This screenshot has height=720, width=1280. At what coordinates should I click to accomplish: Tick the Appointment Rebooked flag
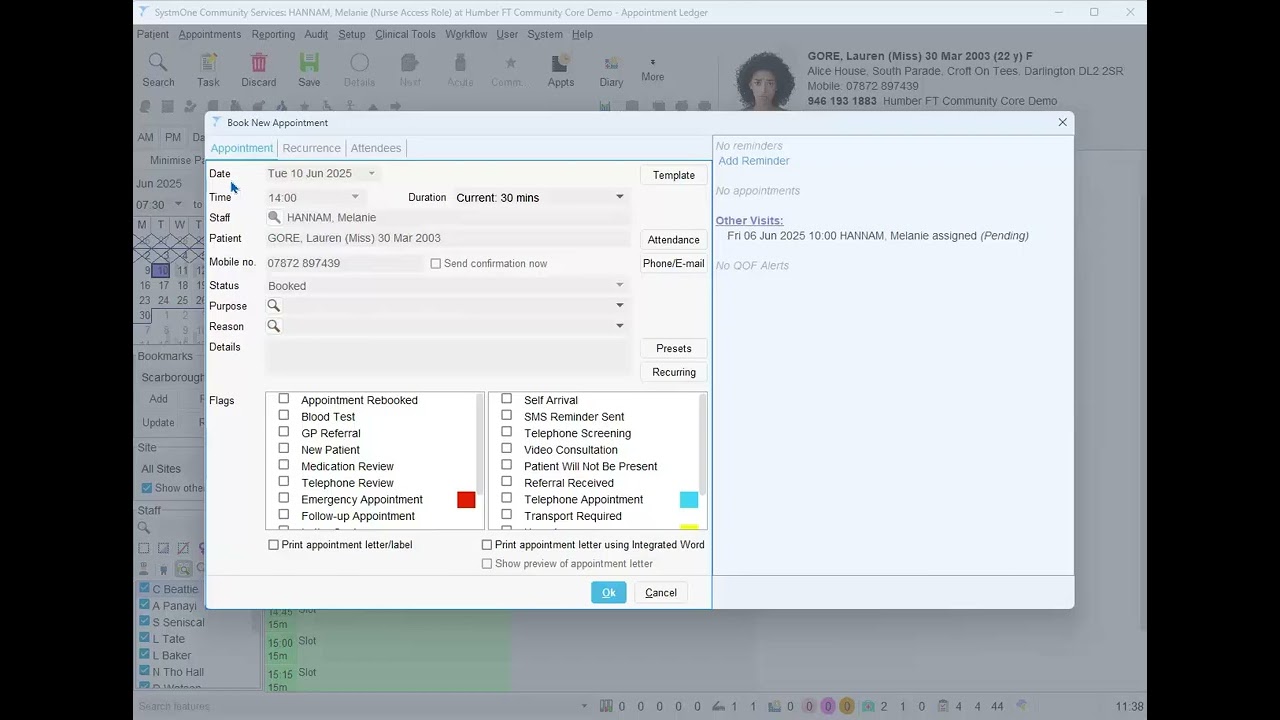coord(284,399)
